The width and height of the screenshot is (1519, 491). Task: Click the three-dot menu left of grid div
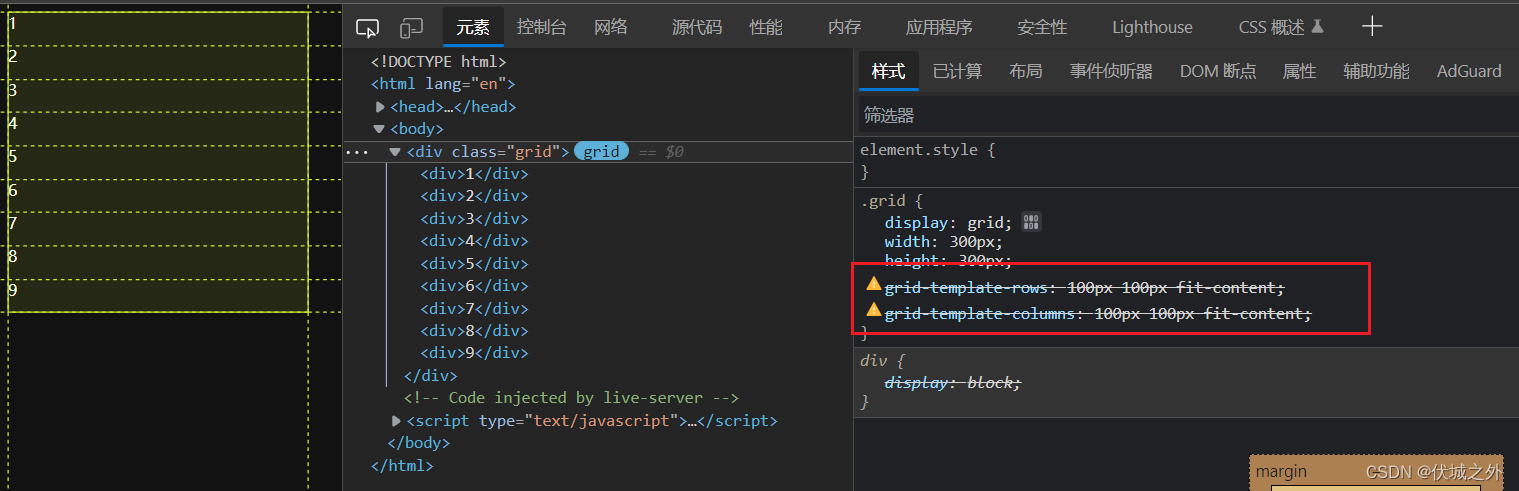[x=356, y=152]
